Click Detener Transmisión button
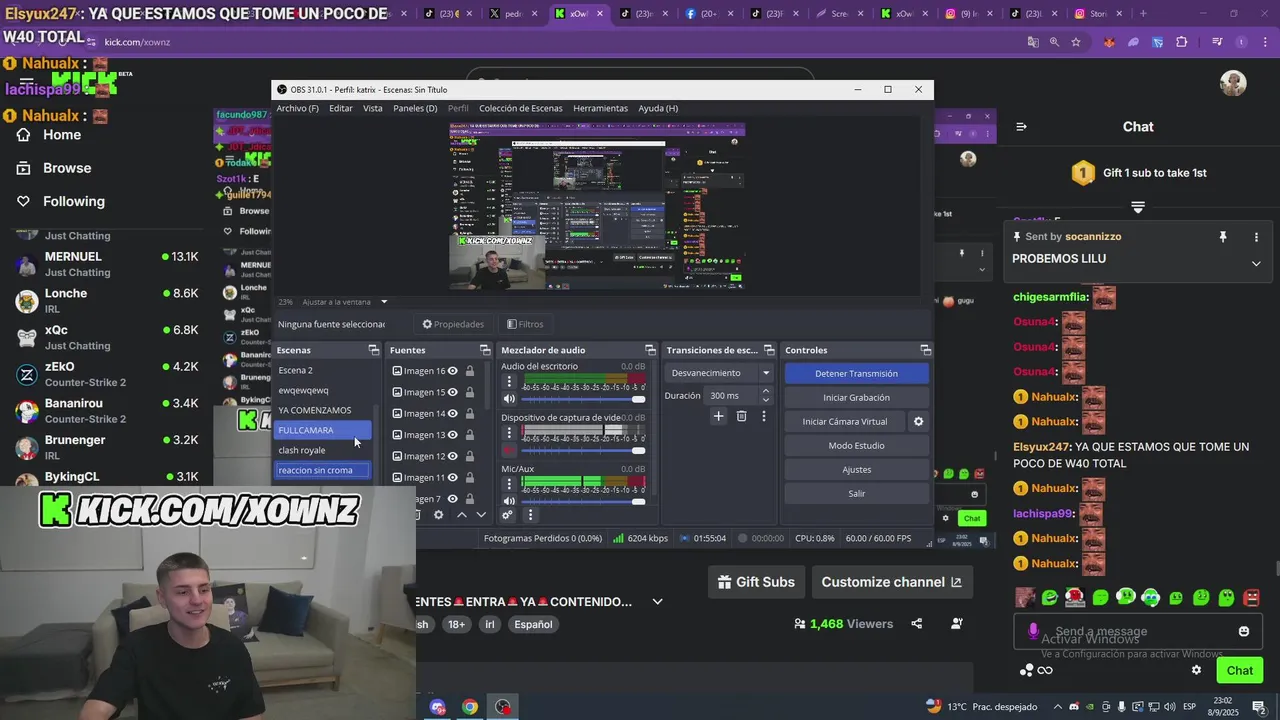Image resolution: width=1280 pixels, height=720 pixels. [x=856, y=373]
